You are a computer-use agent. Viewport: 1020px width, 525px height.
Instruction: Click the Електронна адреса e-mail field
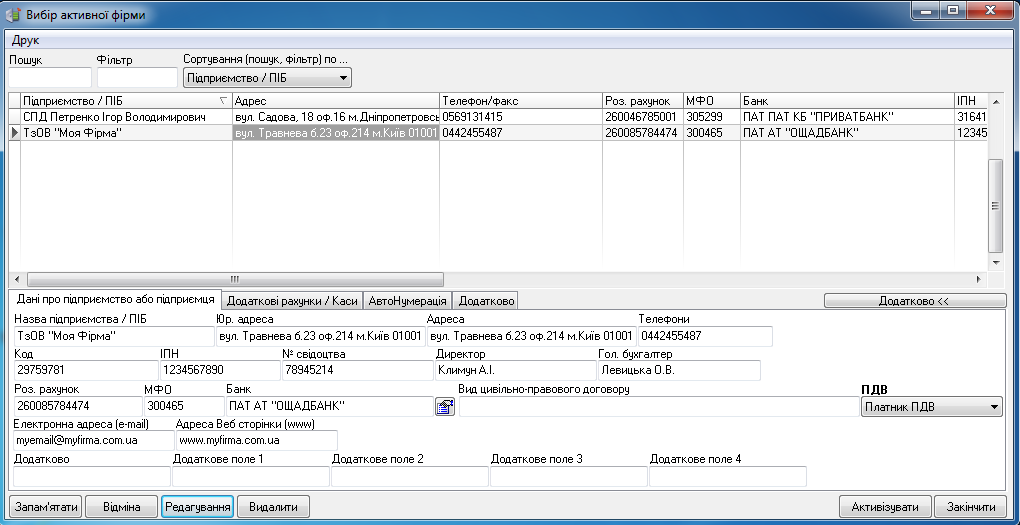pos(92,440)
